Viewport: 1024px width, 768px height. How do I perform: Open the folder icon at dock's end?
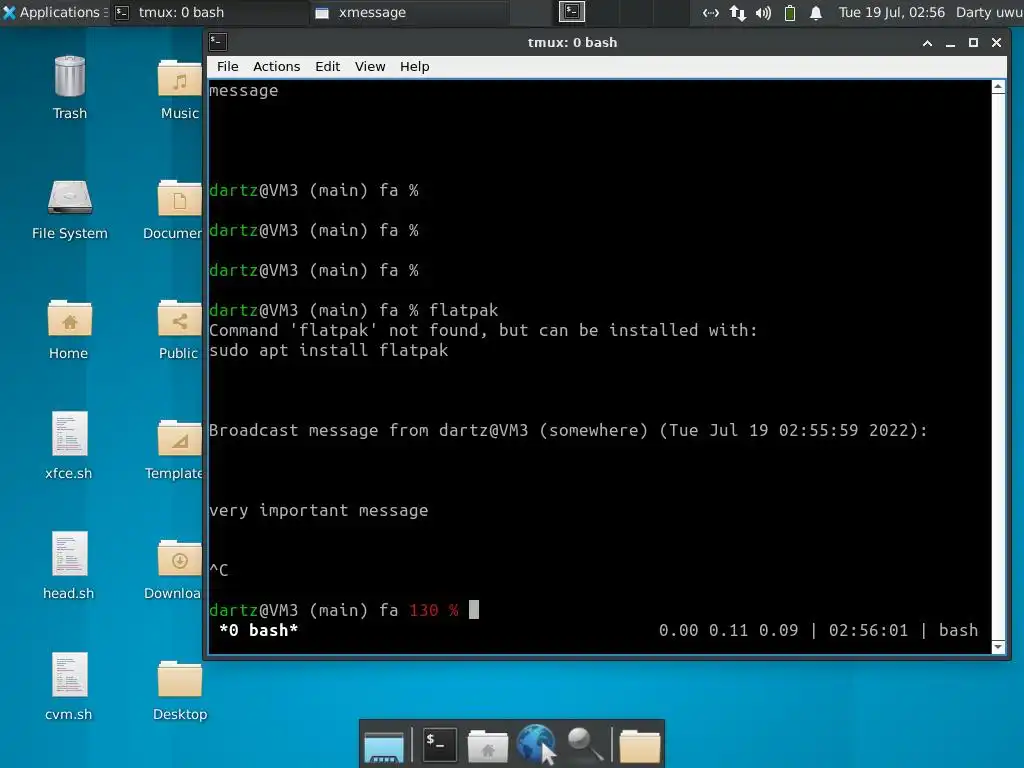639,746
